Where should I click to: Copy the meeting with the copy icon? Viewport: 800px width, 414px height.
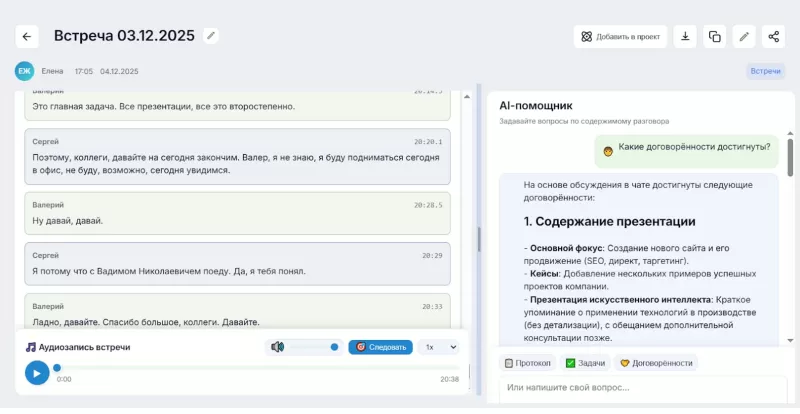(x=715, y=37)
